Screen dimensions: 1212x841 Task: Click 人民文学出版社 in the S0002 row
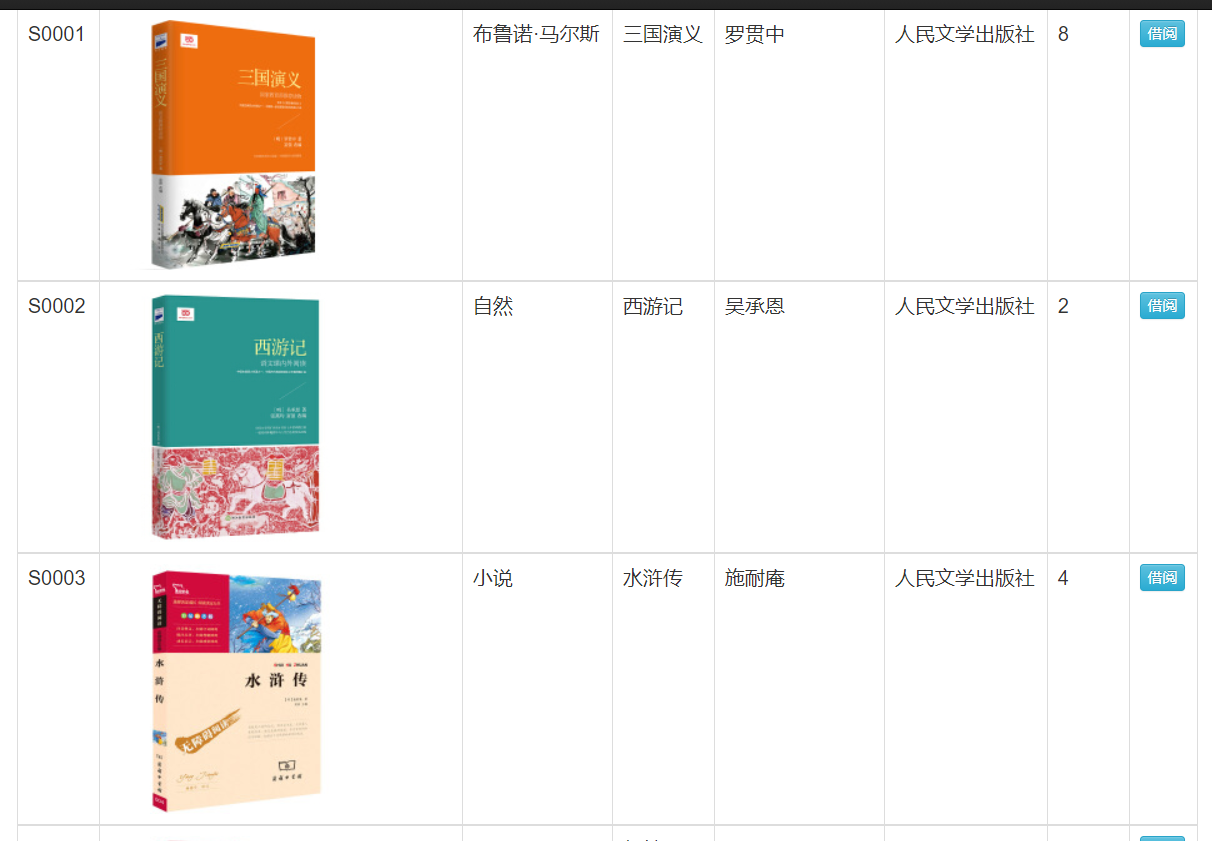pos(965,307)
